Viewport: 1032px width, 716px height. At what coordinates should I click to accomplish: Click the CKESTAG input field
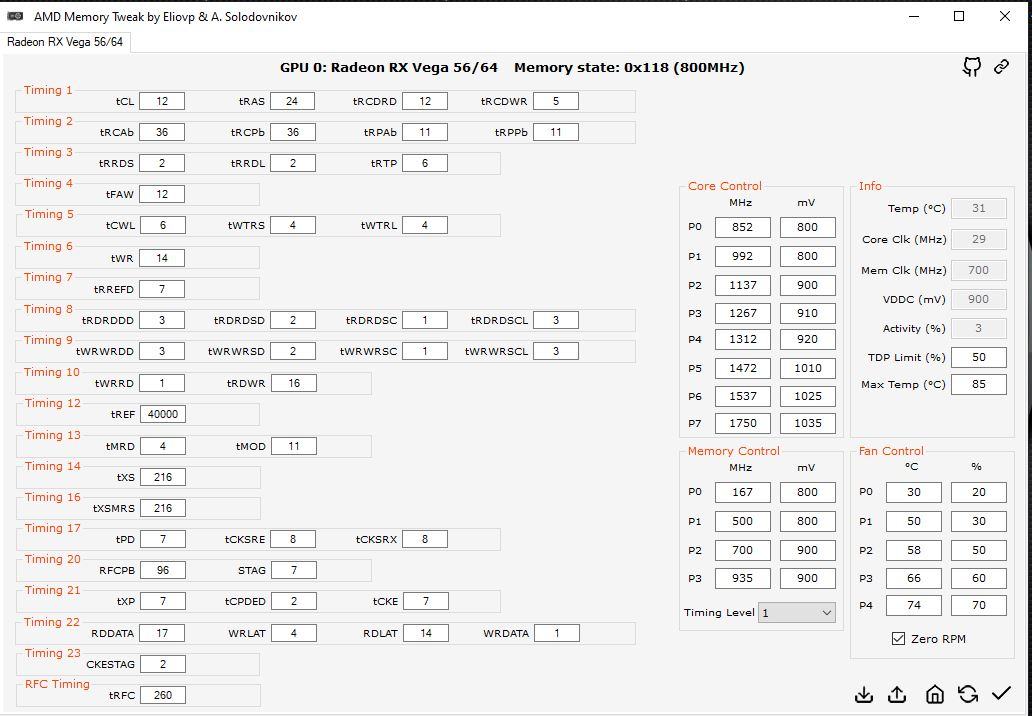click(163, 664)
